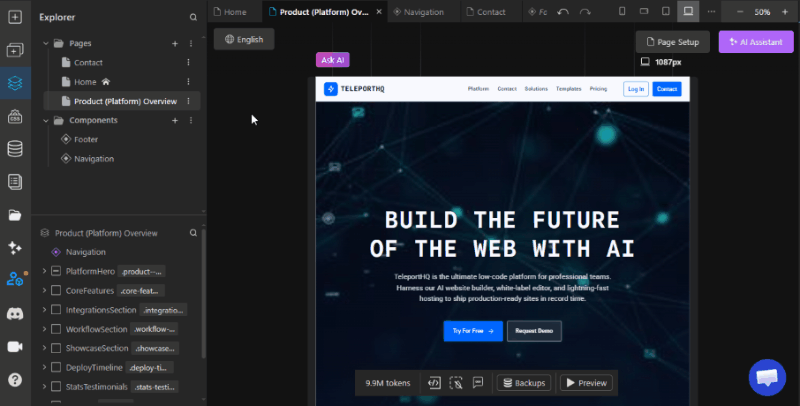Expand the IntegrationsSection layer

pos(44,310)
